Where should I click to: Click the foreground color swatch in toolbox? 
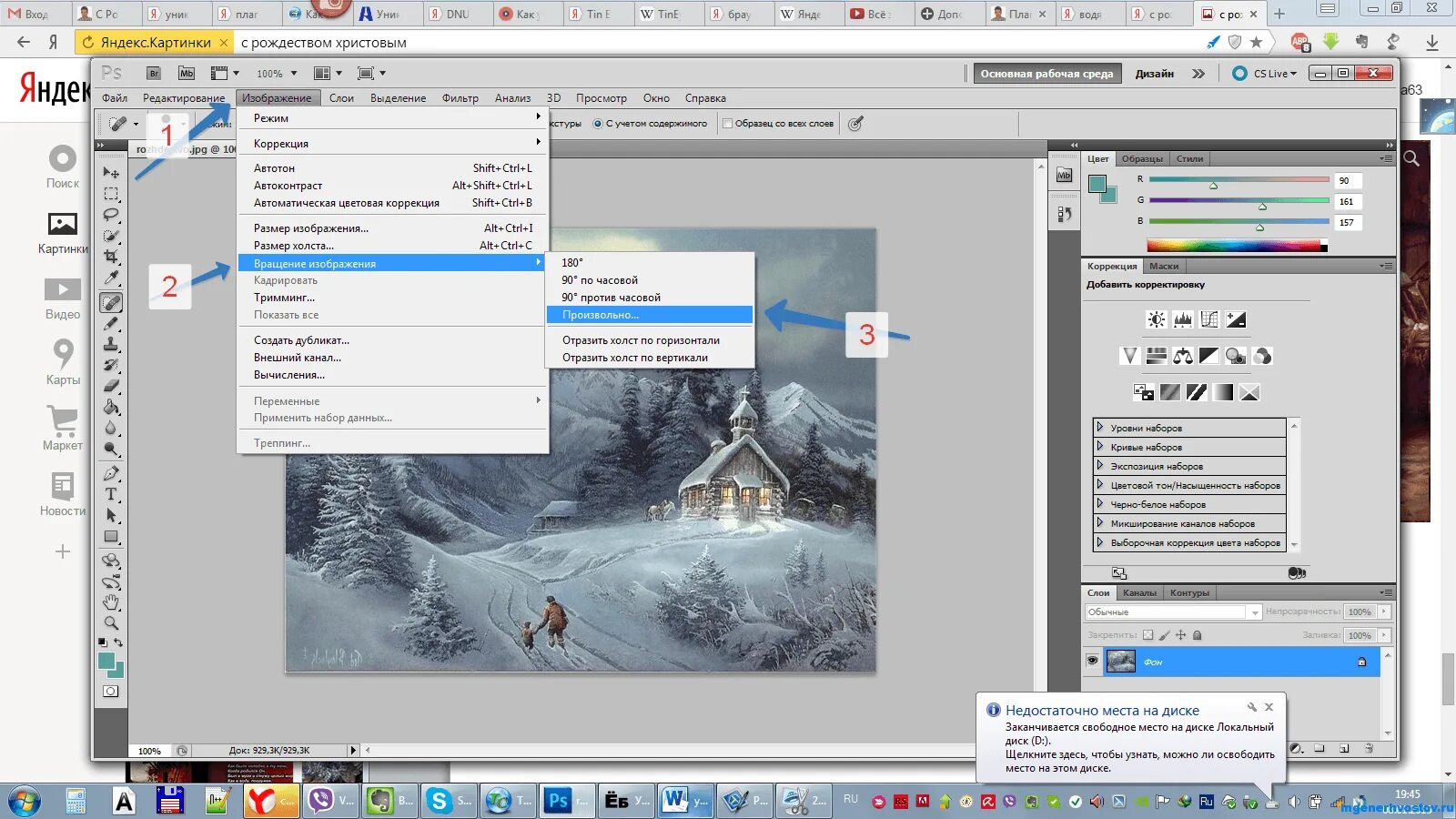tap(106, 662)
